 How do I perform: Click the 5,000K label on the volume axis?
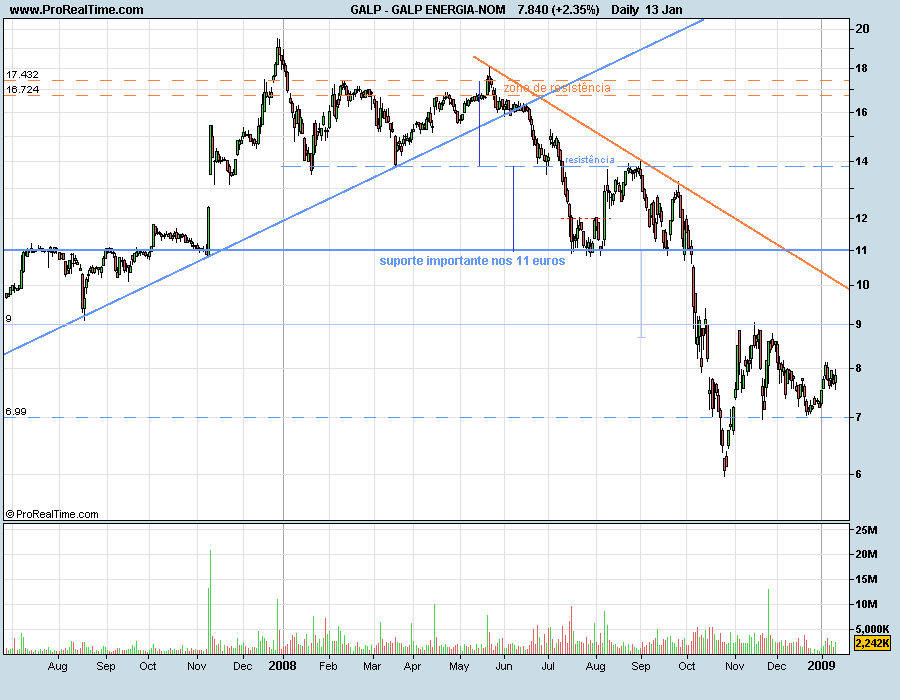tap(872, 629)
